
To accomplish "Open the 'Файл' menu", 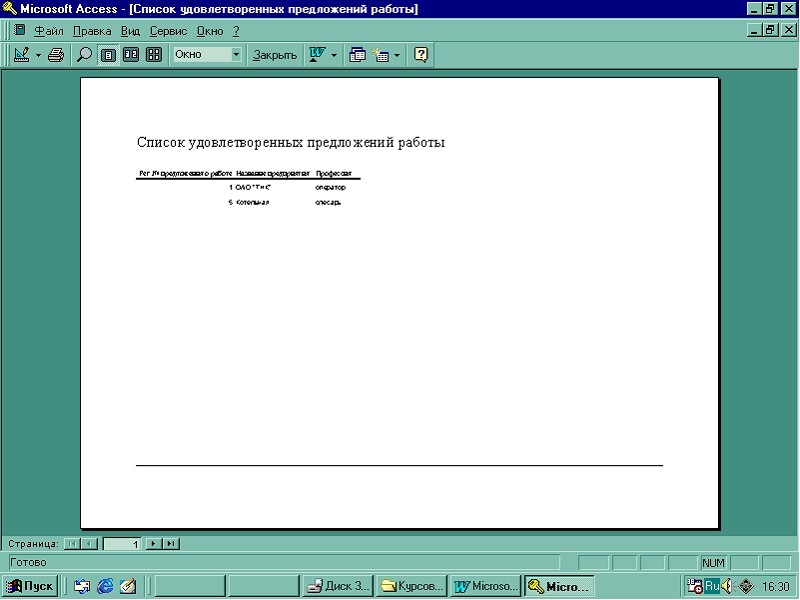I will pyautogui.click(x=48, y=31).
